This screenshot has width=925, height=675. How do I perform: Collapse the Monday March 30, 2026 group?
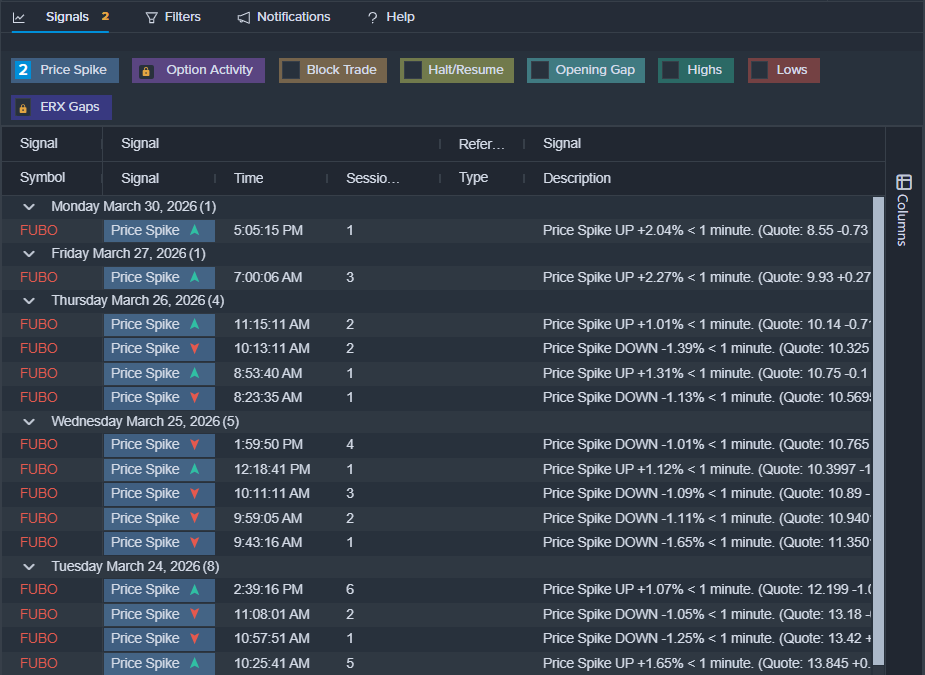(29, 206)
